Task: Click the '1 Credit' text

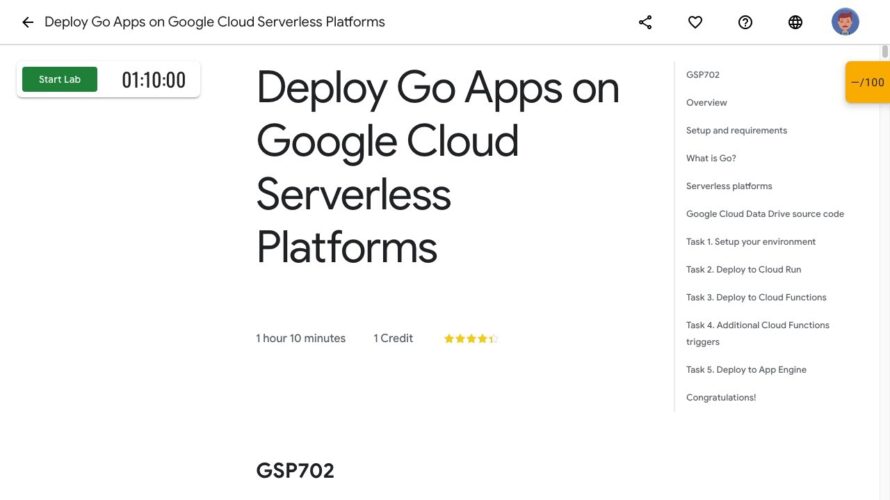Action: (x=393, y=338)
